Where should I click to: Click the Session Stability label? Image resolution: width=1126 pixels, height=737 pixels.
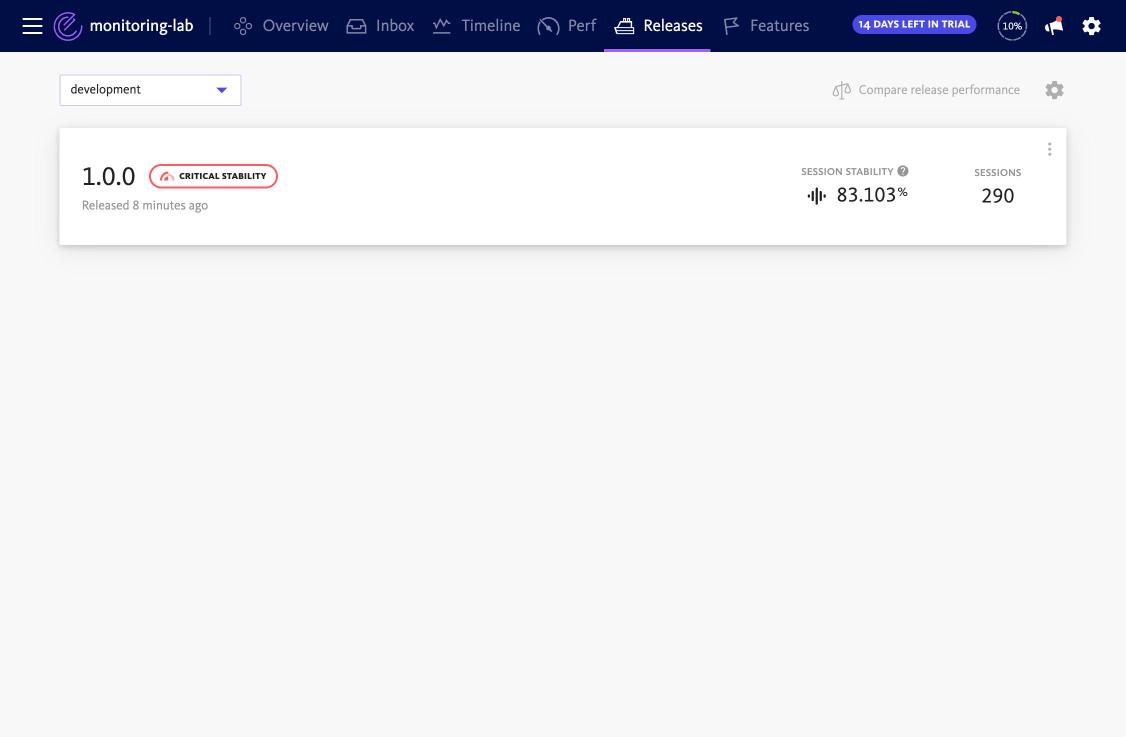coord(847,172)
